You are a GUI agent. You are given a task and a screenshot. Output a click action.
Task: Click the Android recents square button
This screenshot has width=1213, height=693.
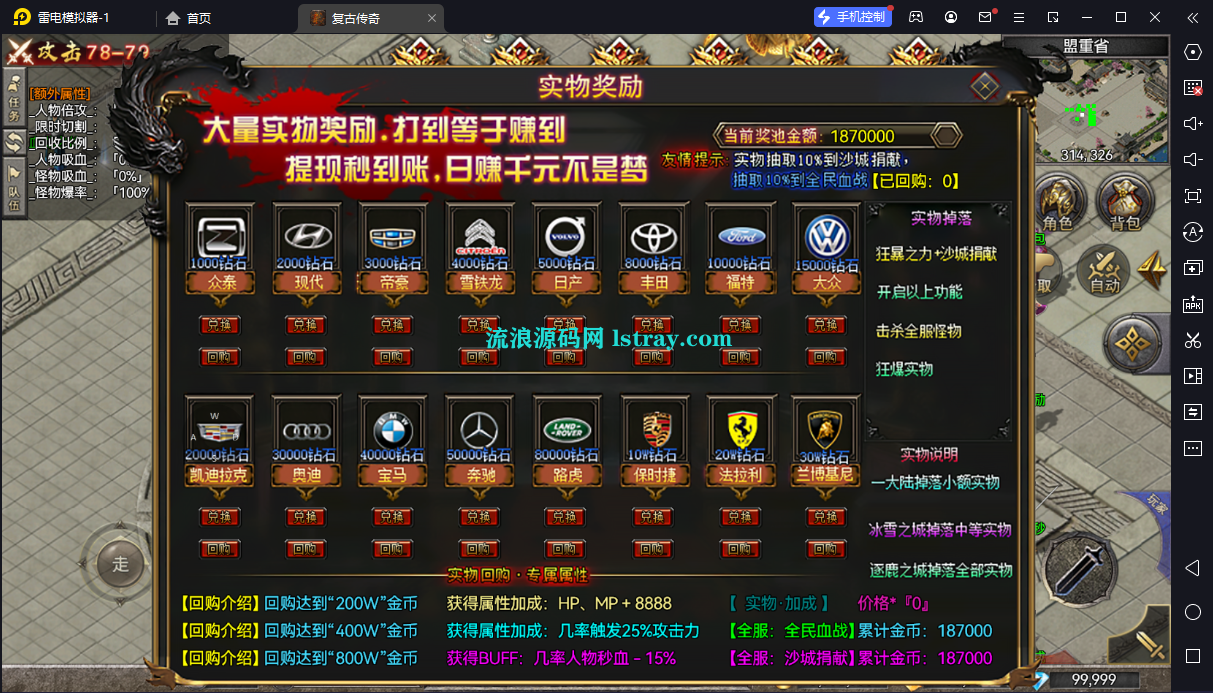click(1192, 656)
